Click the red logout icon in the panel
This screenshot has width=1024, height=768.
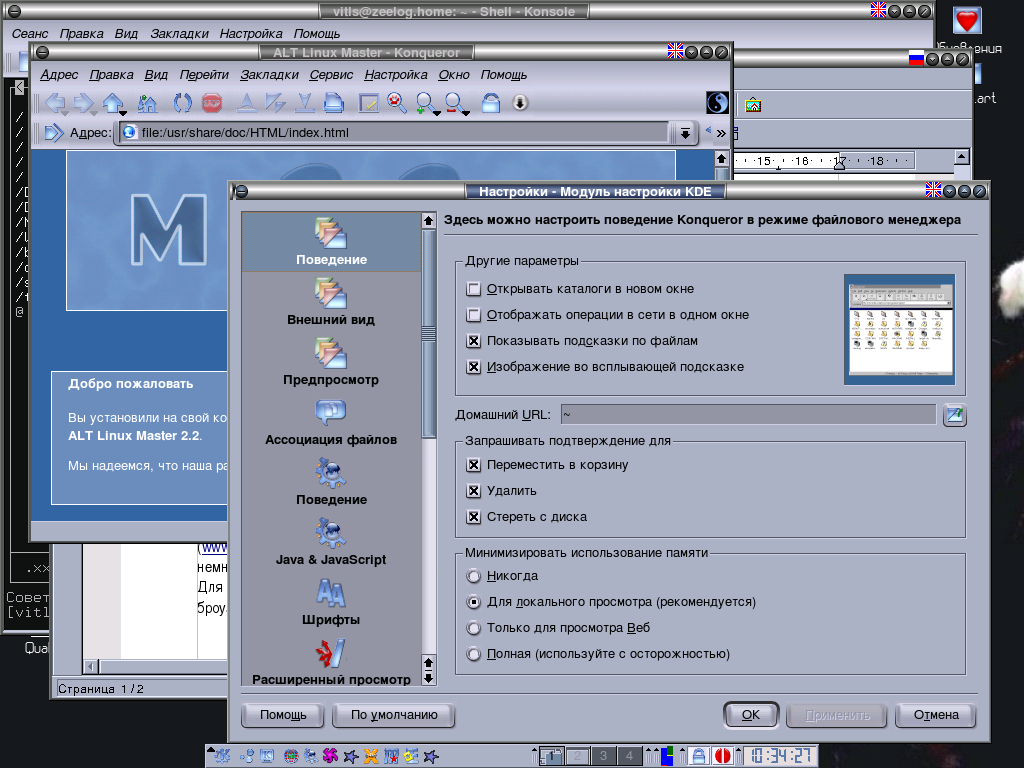[722, 756]
